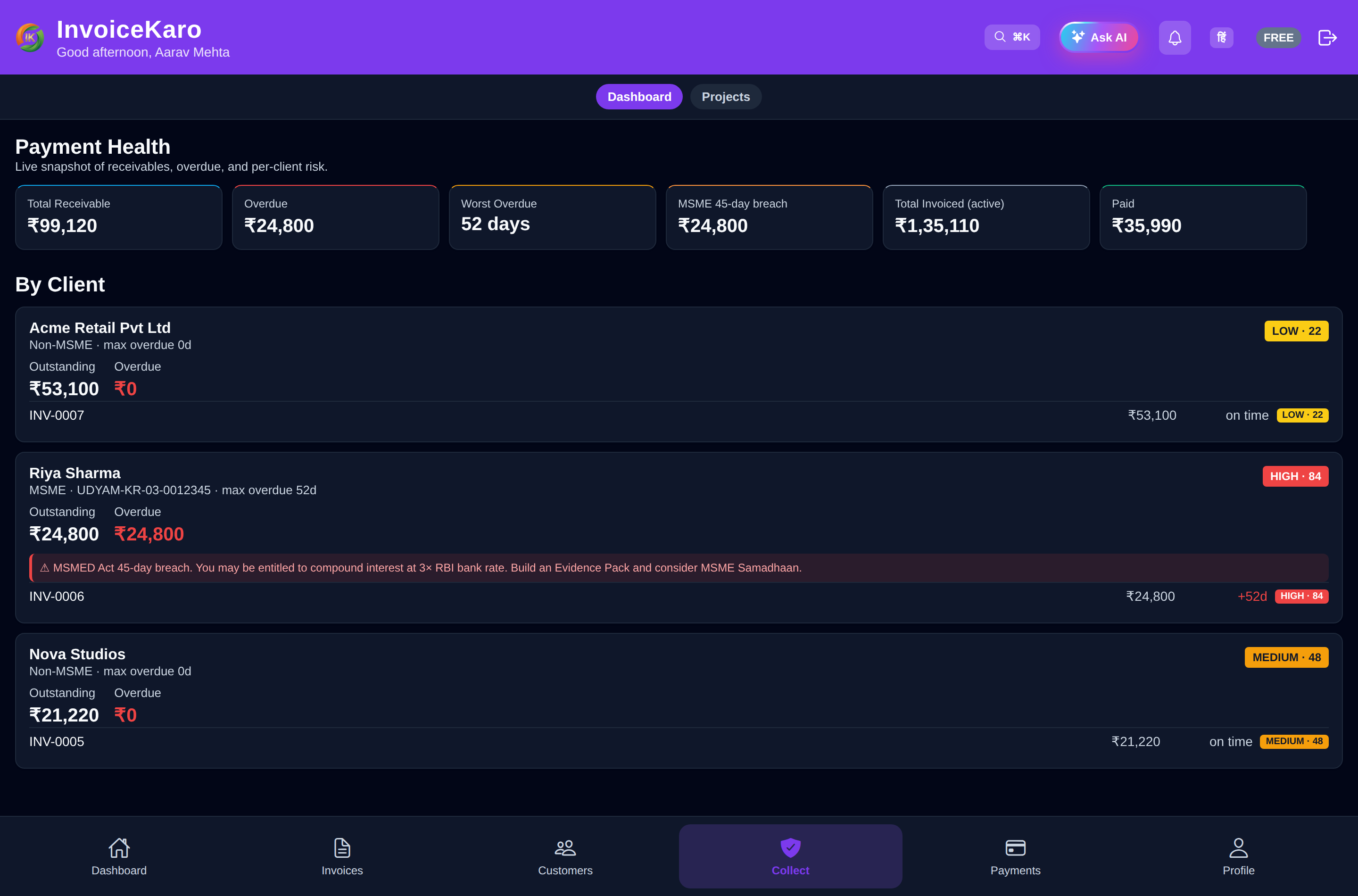Click Riya Sharma's red overdue ₹24,800 amount

149,534
